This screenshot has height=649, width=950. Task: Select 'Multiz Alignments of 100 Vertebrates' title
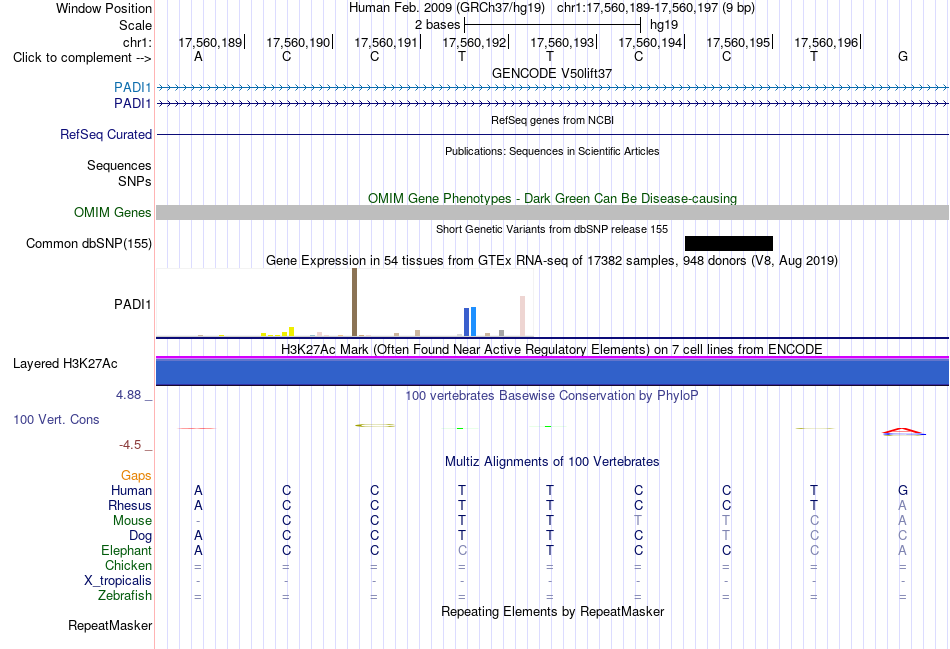[552, 462]
